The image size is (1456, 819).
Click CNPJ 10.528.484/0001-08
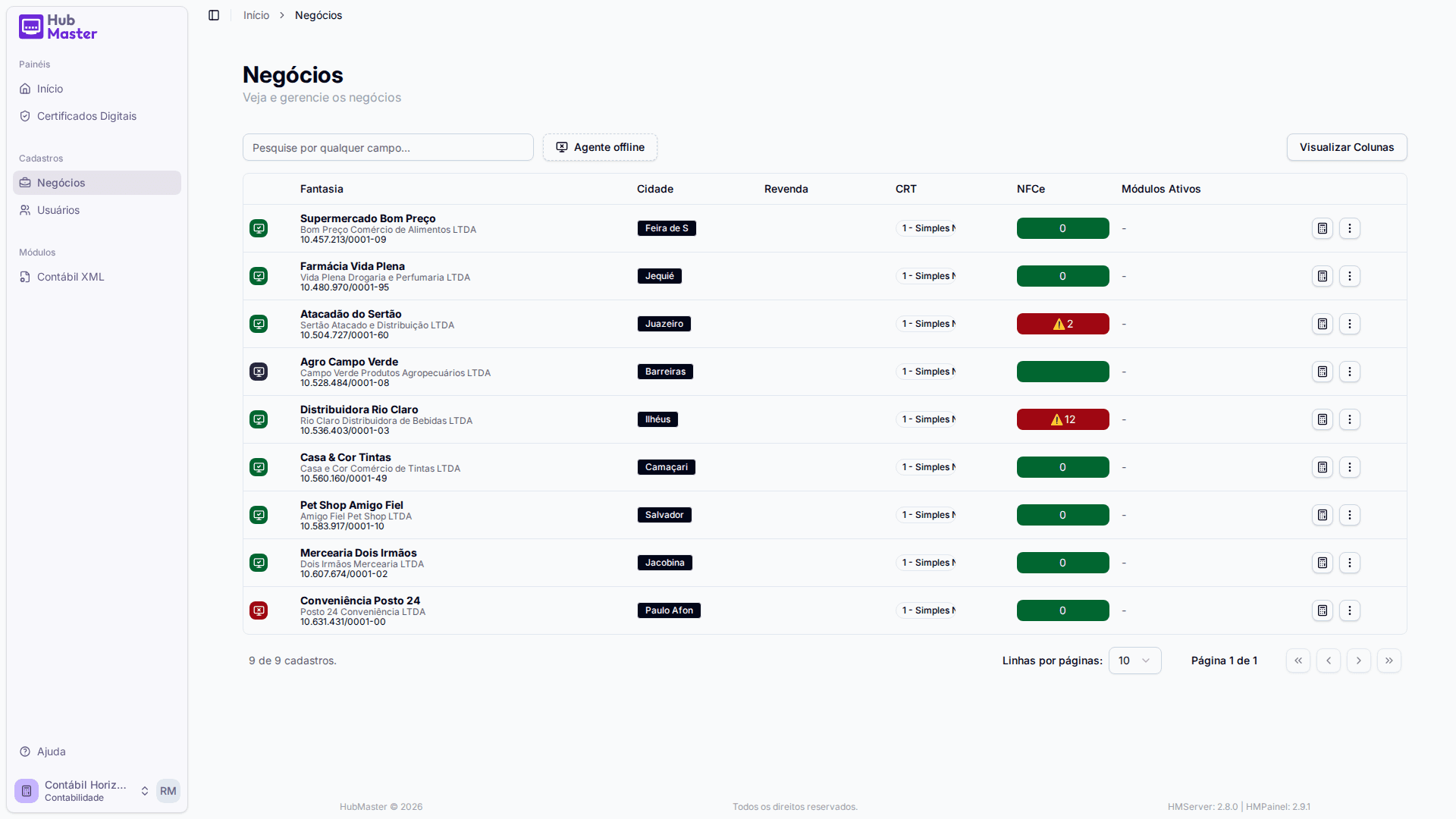pos(344,383)
